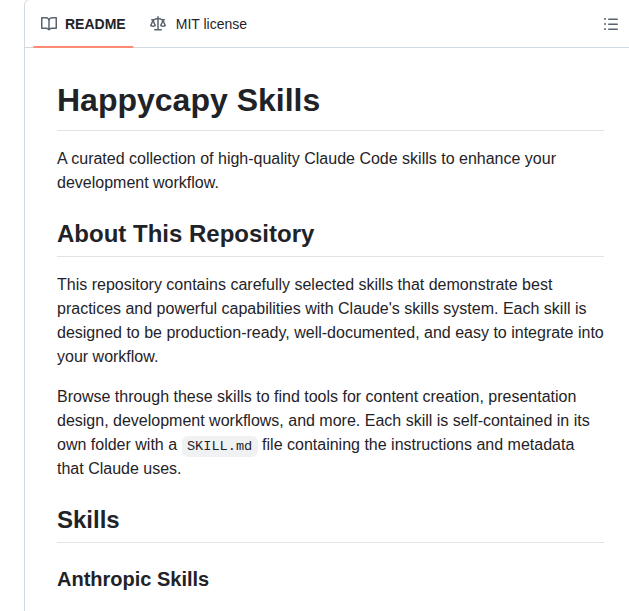Click the SKILL.md inline code text
The height and width of the screenshot is (611, 629).
pos(219,446)
